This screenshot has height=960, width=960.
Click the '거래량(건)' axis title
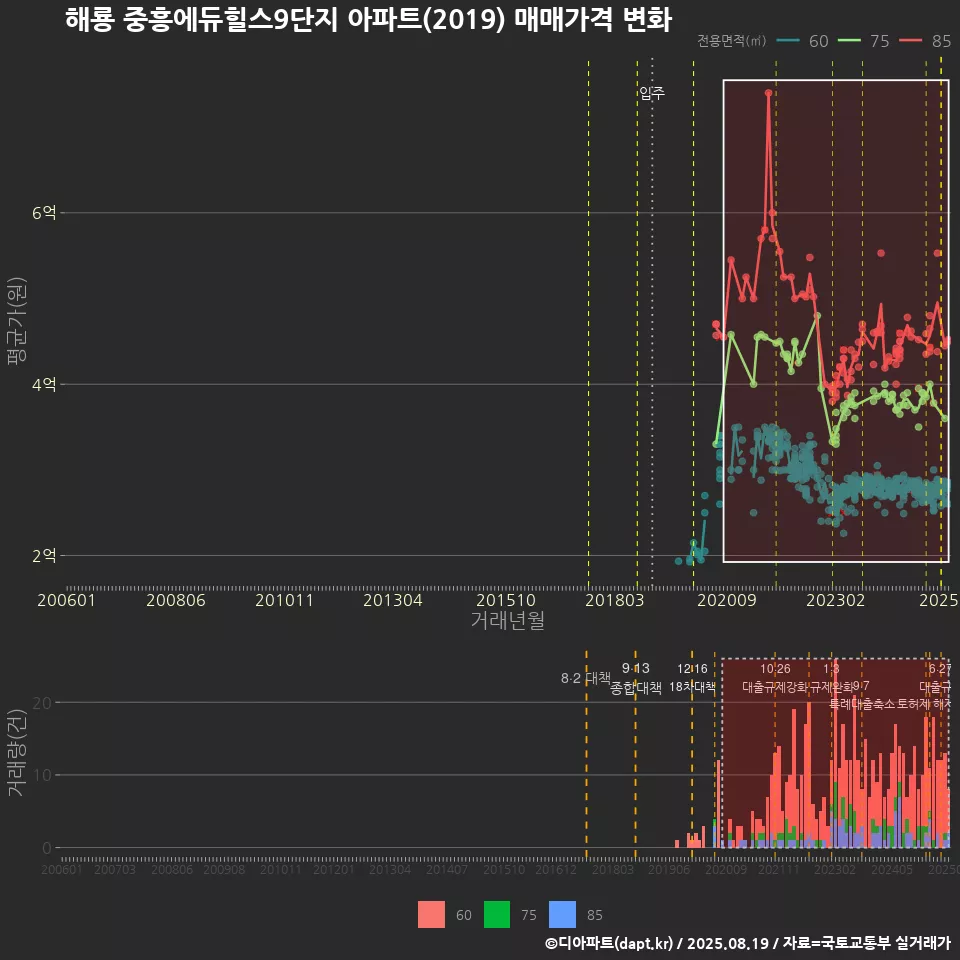coord(16,752)
